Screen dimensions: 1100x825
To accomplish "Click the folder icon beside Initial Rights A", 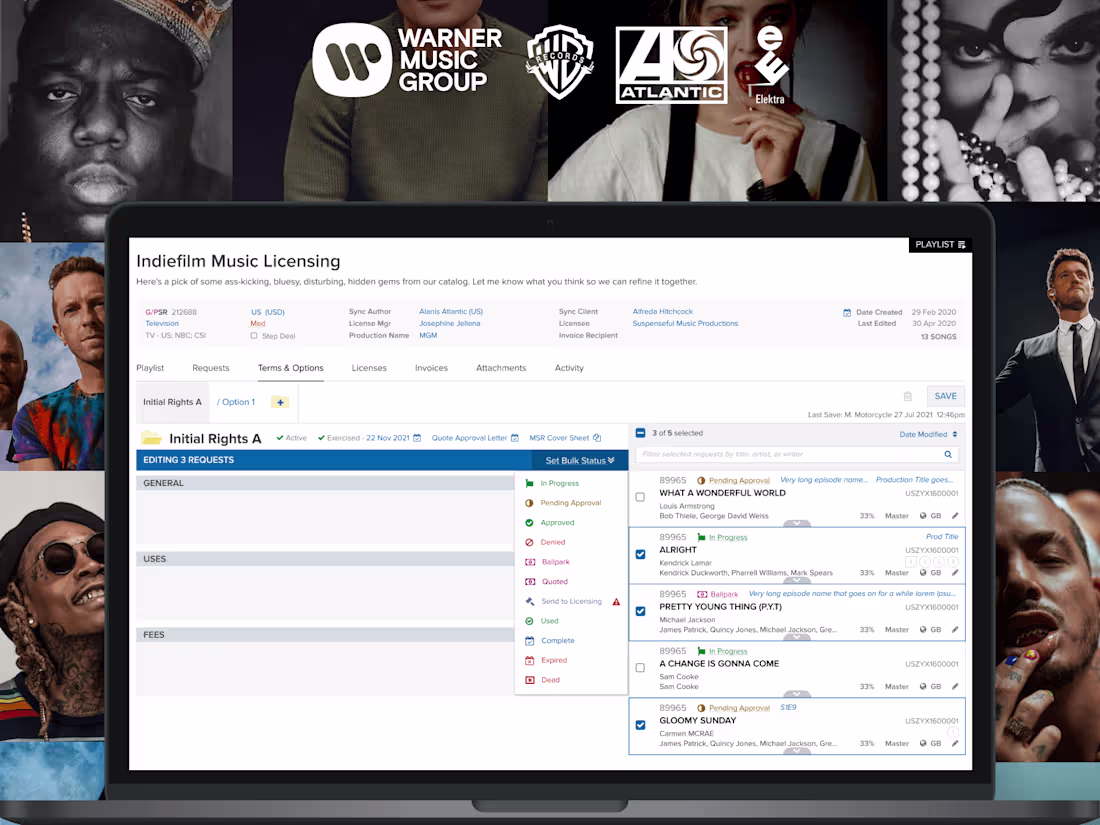I will click(x=150, y=438).
